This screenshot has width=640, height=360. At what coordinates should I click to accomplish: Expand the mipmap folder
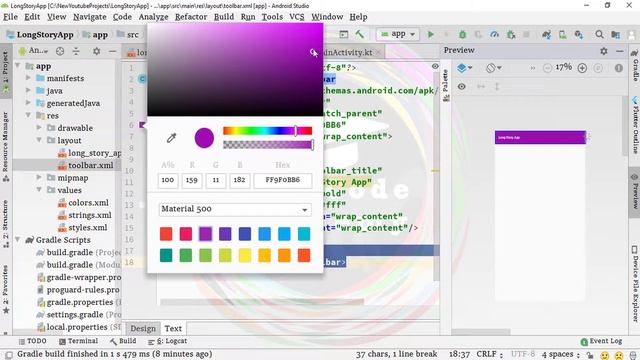(x=39, y=178)
